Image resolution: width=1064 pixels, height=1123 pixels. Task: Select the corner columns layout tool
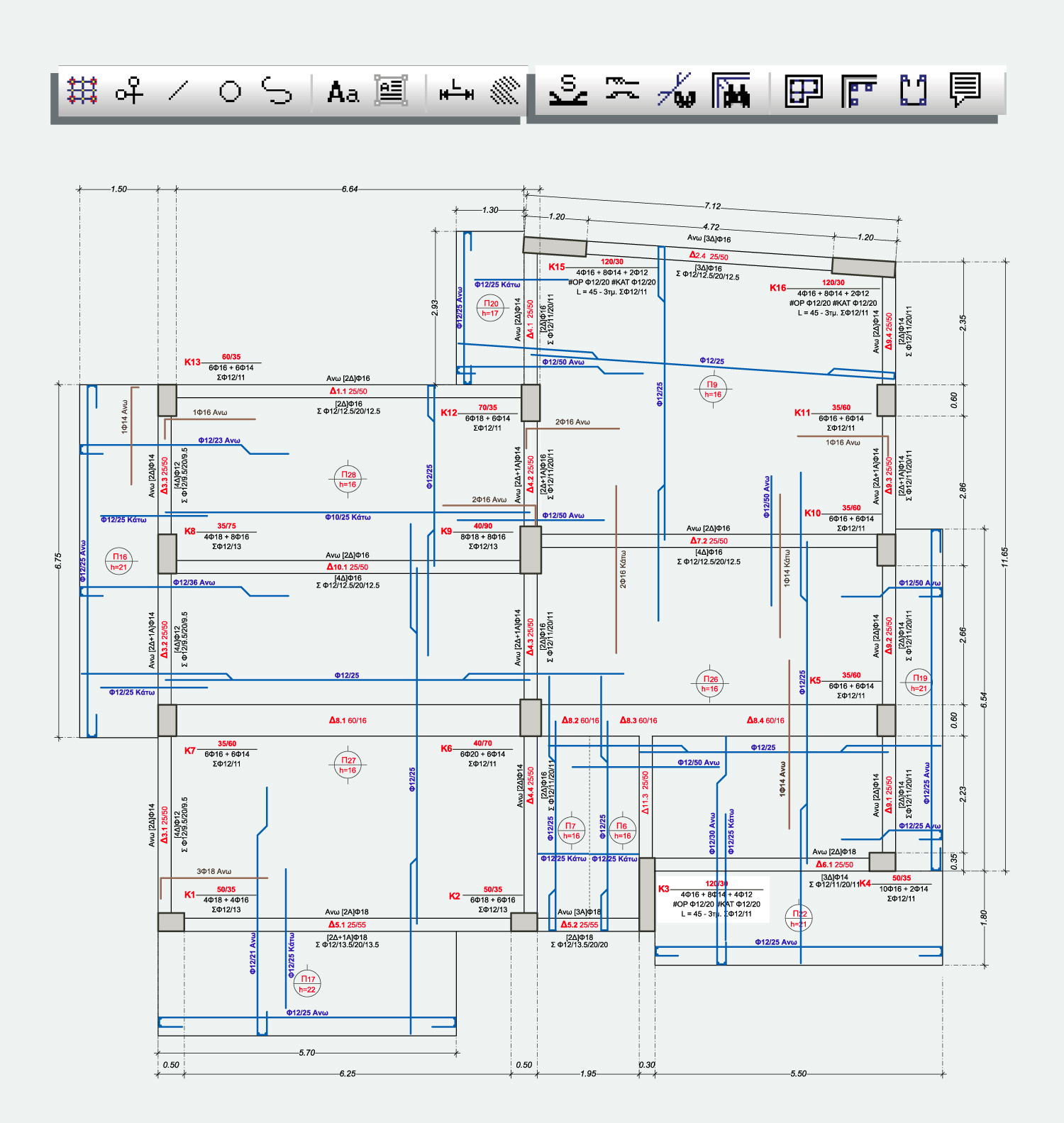click(x=859, y=91)
